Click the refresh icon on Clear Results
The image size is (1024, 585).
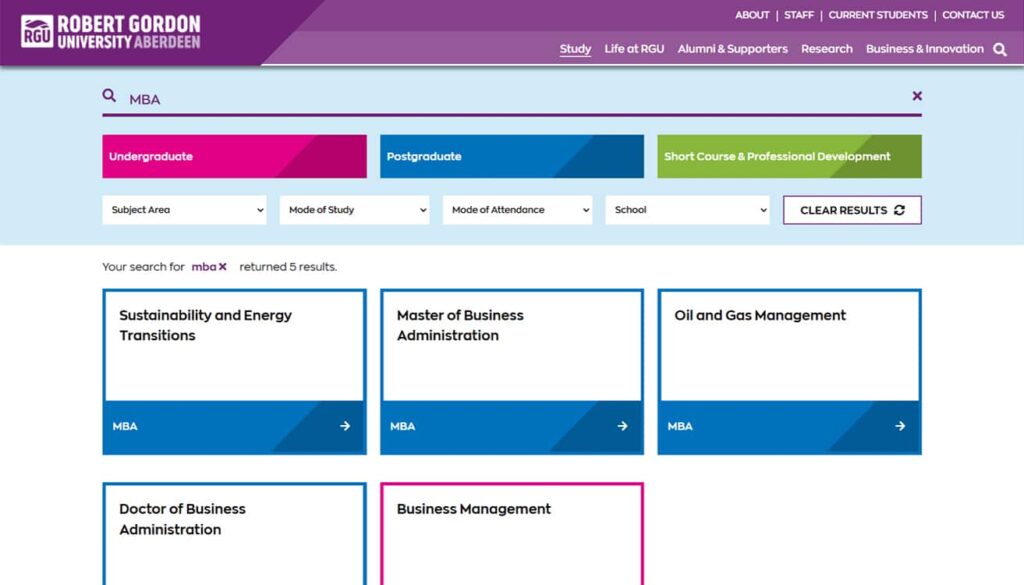(902, 210)
